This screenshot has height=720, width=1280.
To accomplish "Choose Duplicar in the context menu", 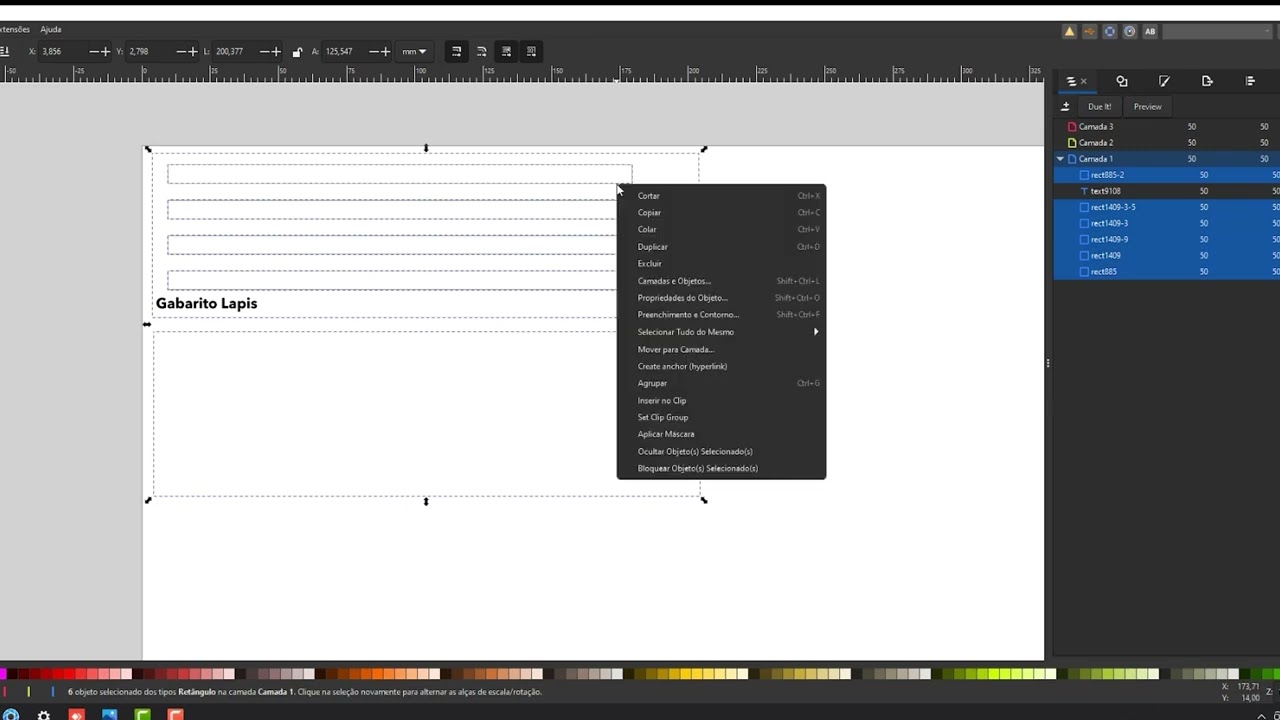I will (x=721, y=247).
